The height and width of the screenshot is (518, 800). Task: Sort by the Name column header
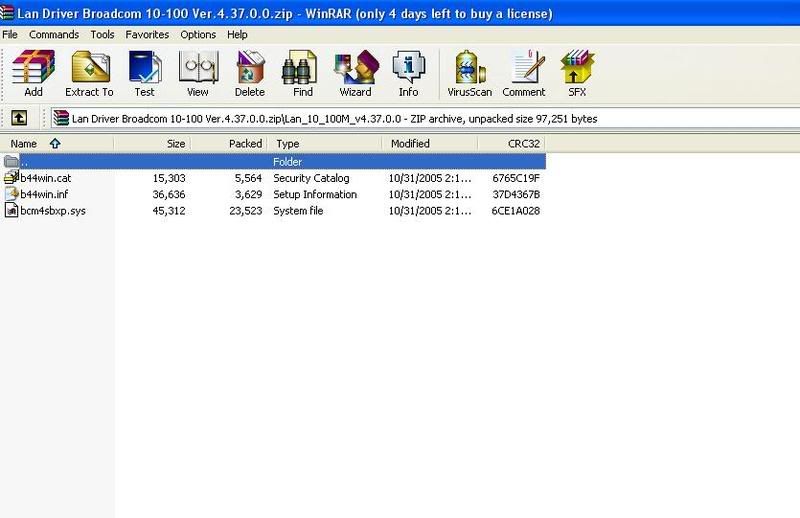click(x=57, y=144)
